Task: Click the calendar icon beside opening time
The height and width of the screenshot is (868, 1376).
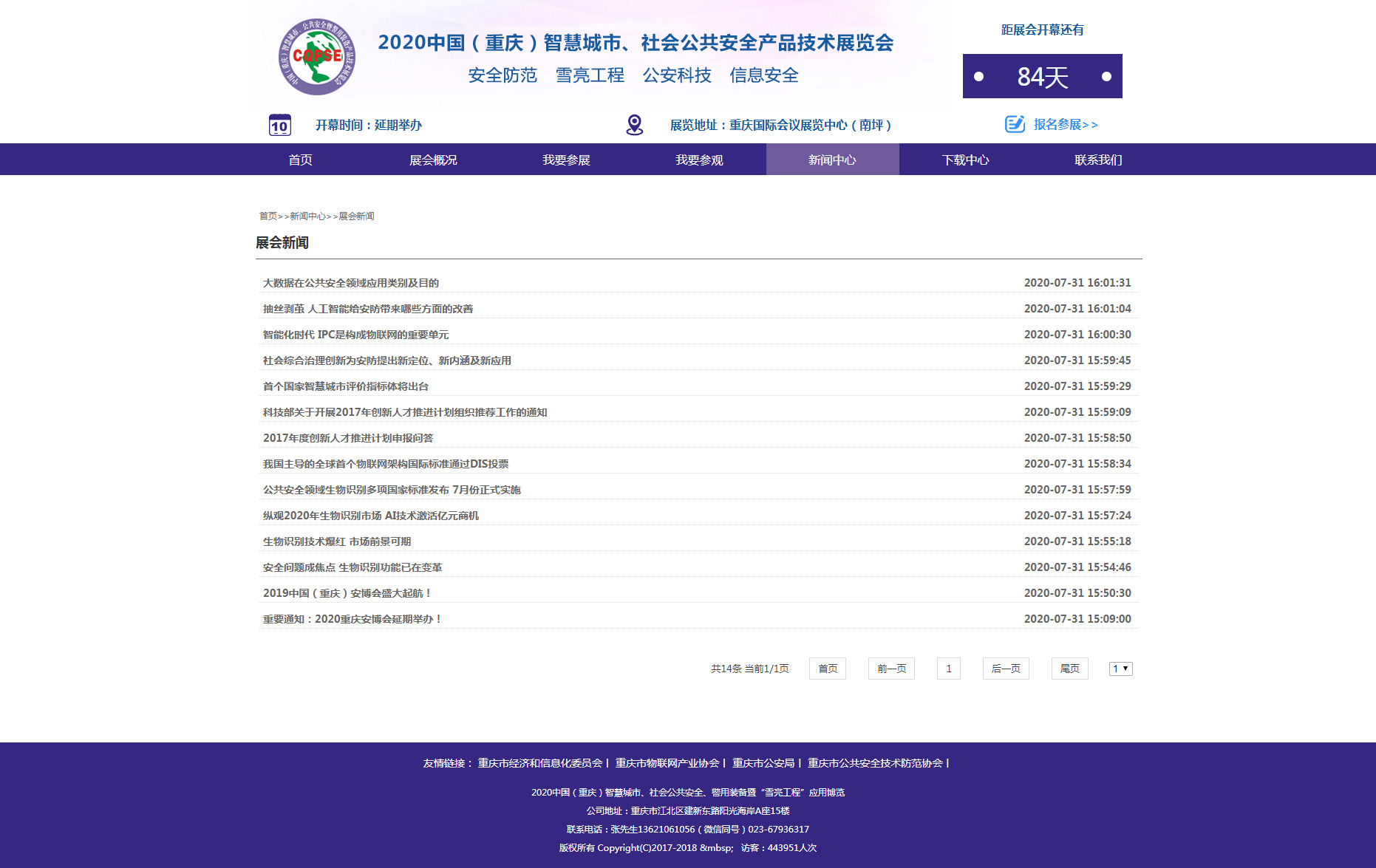Action: 279,125
